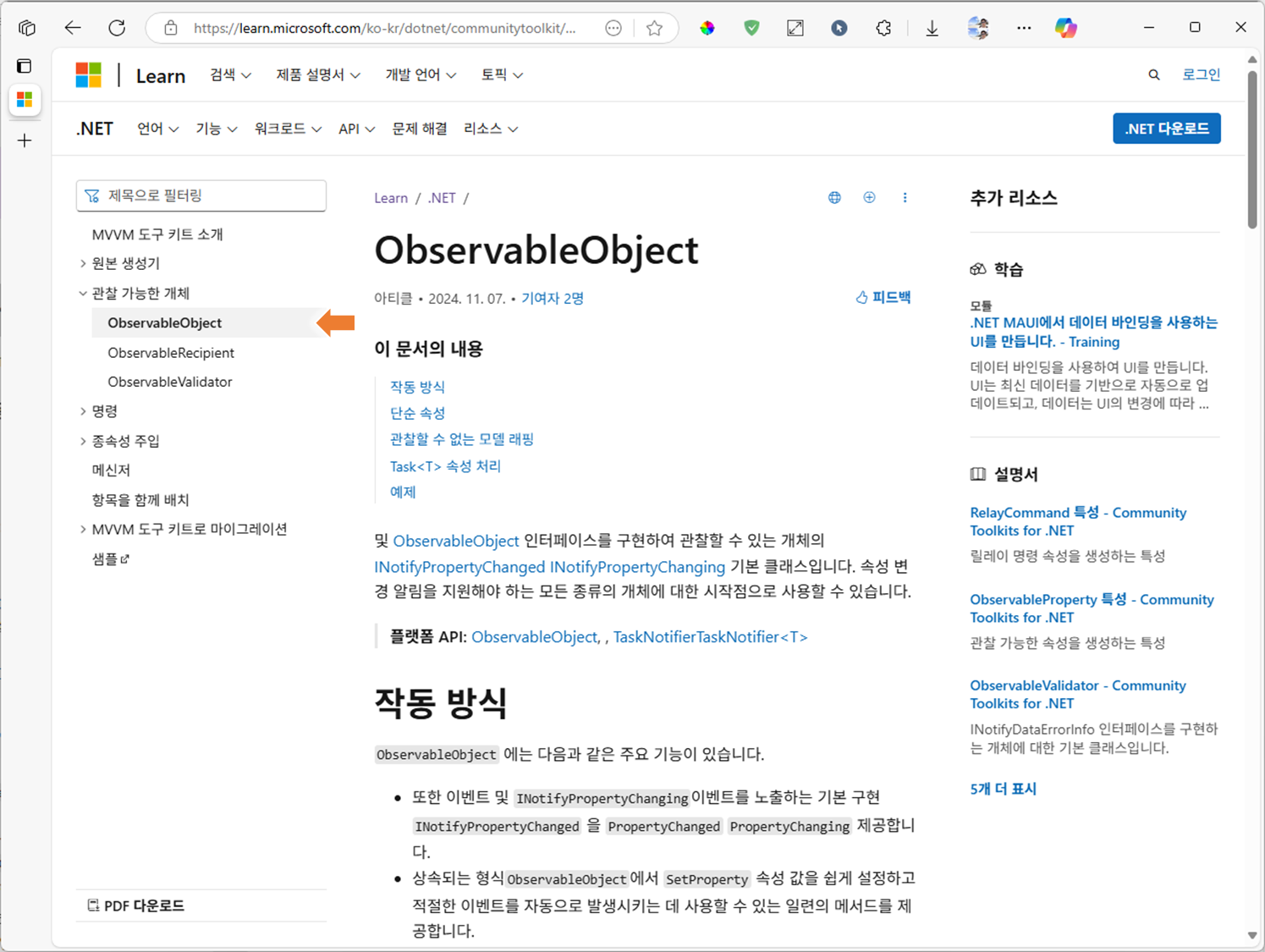Image resolution: width=1265 pixels, height=952 pixels.
Task: Select 항목을 함께 배치 in tree
Action: 140,500
